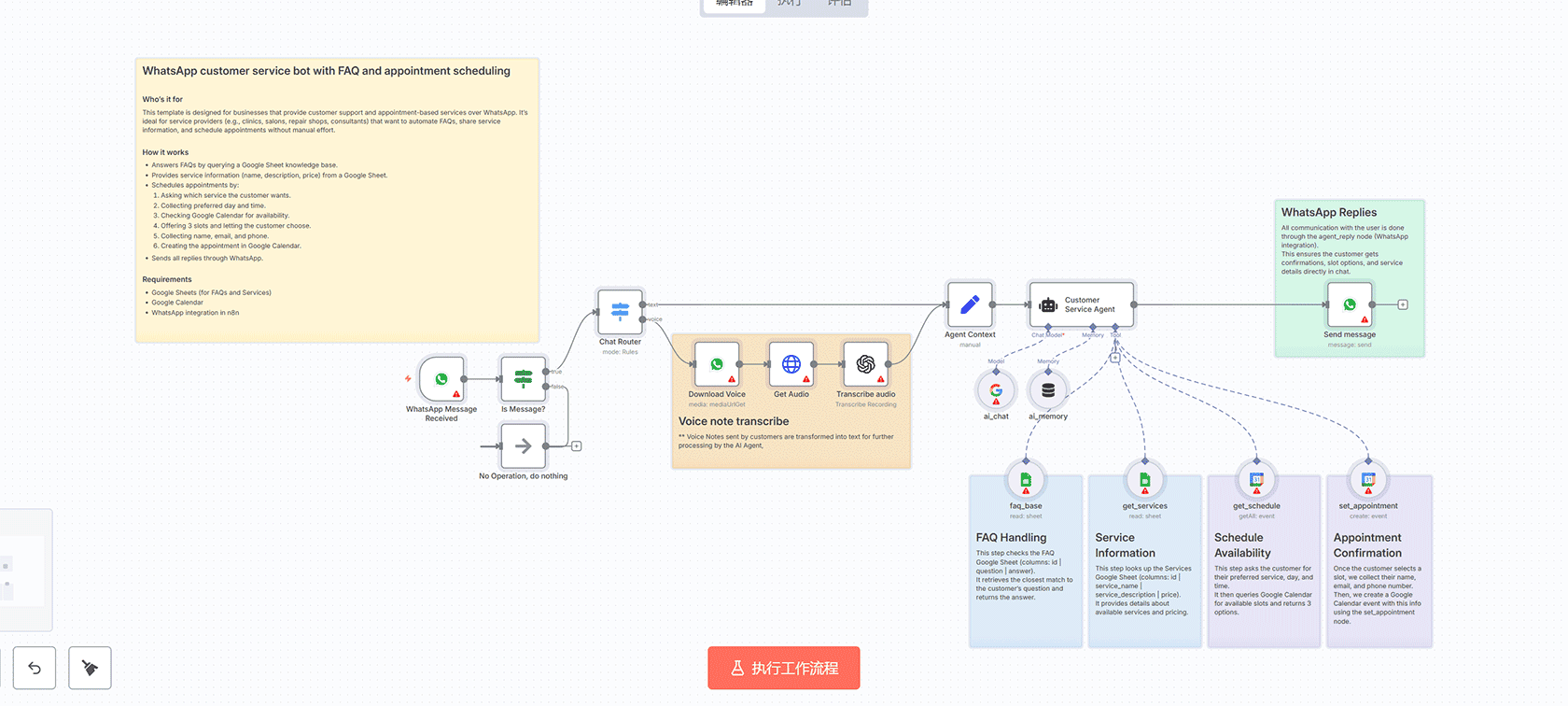Click the ai_chat Google model node
The width and height of the screenshot is (1568, 706).
point(996,390)
